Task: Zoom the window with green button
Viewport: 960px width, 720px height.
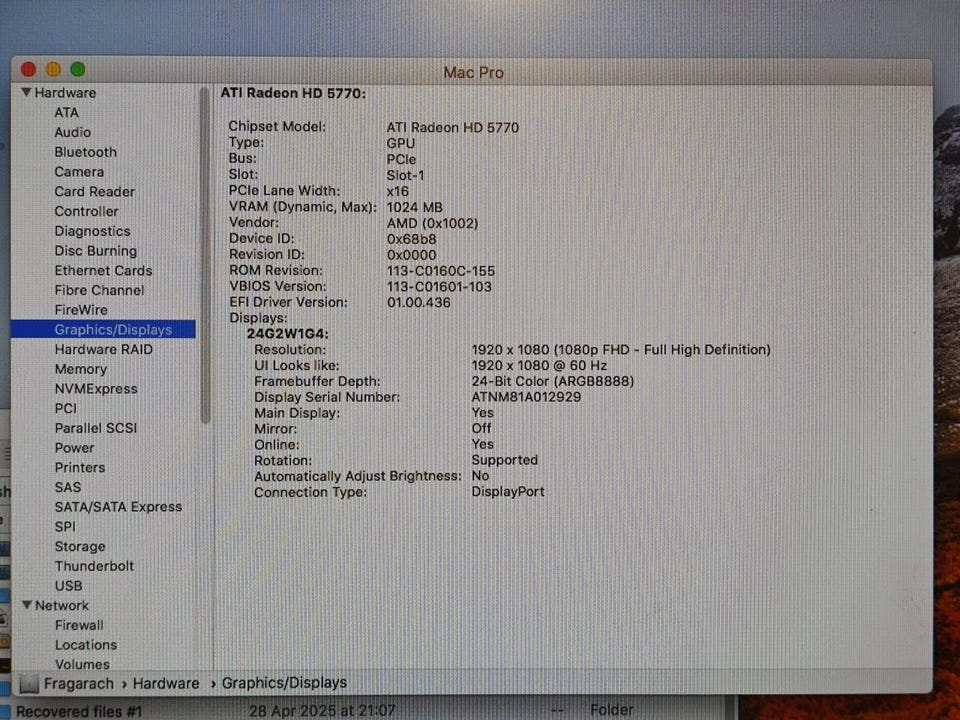Action: [x=78, y=70]
